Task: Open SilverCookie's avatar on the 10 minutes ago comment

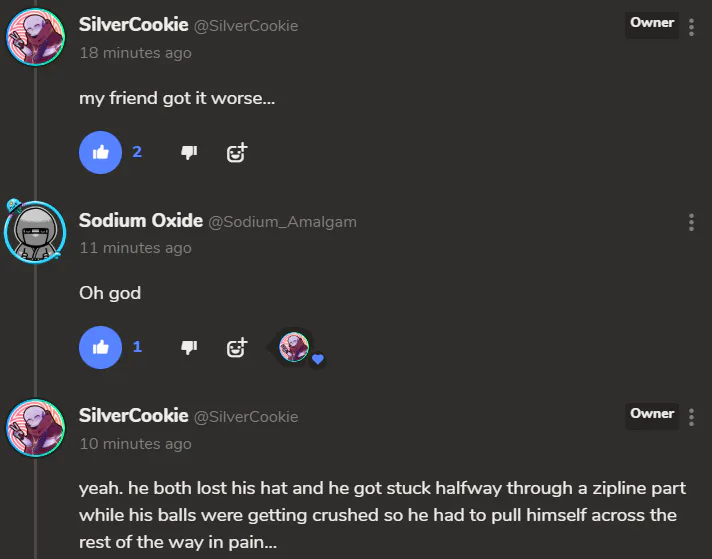Action: click(35, 428)
